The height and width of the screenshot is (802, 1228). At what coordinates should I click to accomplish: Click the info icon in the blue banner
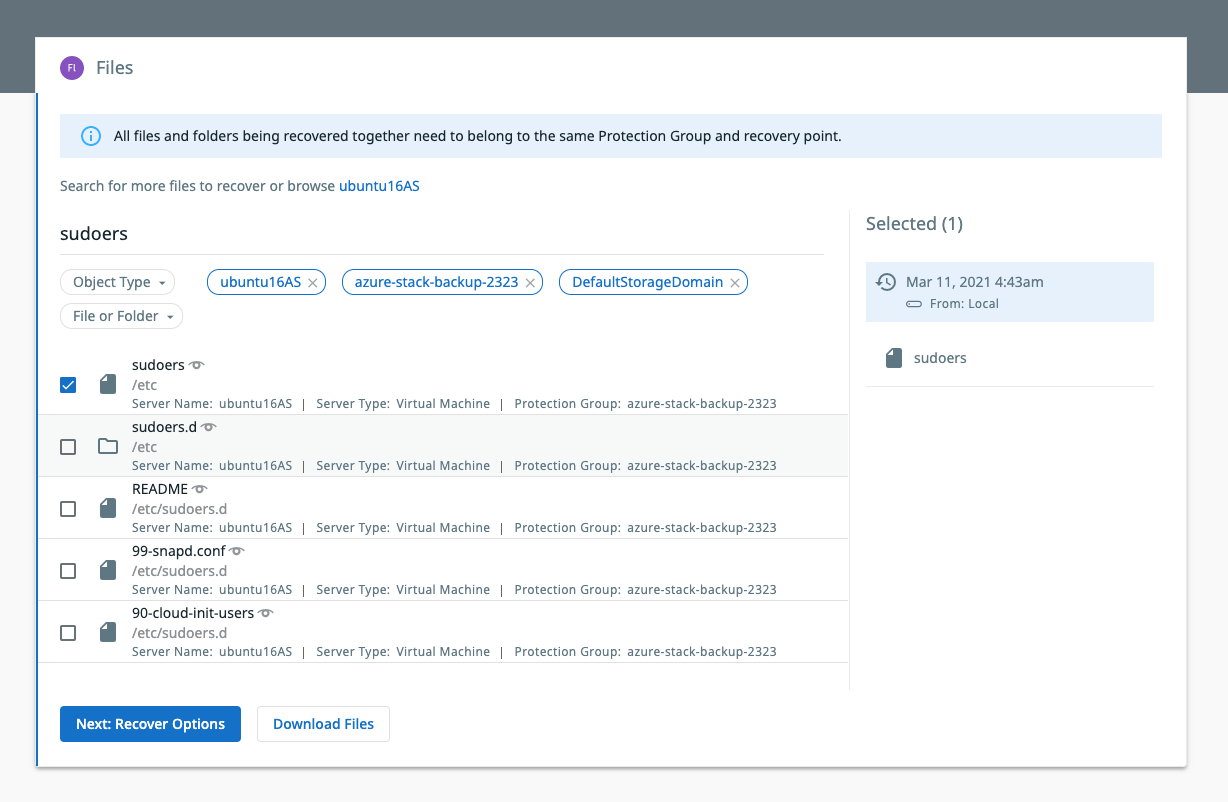(91, 136)
